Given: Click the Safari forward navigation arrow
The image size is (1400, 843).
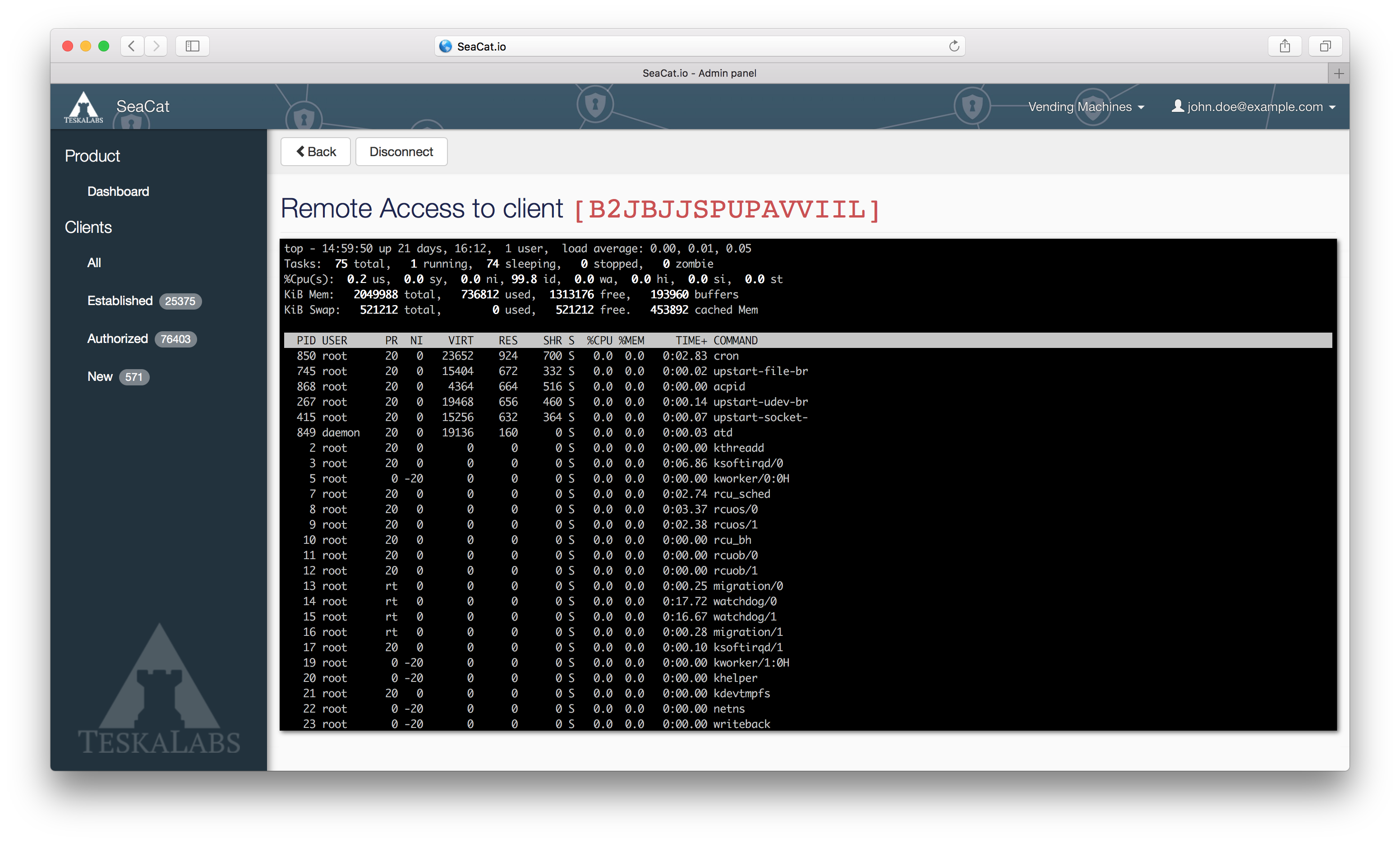Looking at the screenshot, I should (x=156, y=46).
